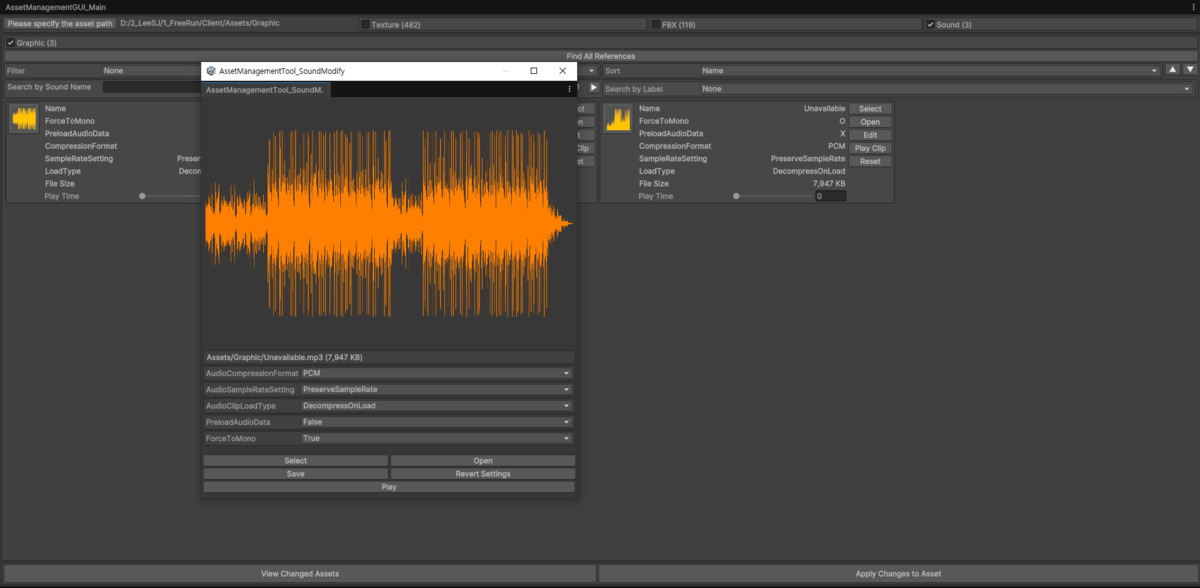The width and height of the screenshot is (1200, 588).
Task: Click the Apply Changes to Asset button
Action: pyautogui.click(x=898, y=574)
